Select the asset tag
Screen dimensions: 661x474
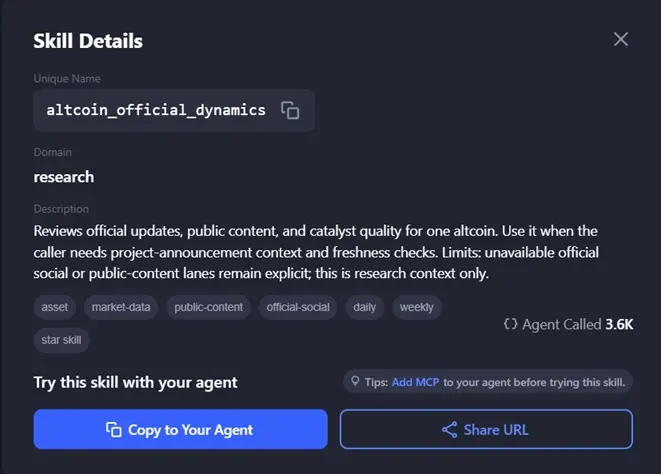point(54,307)
